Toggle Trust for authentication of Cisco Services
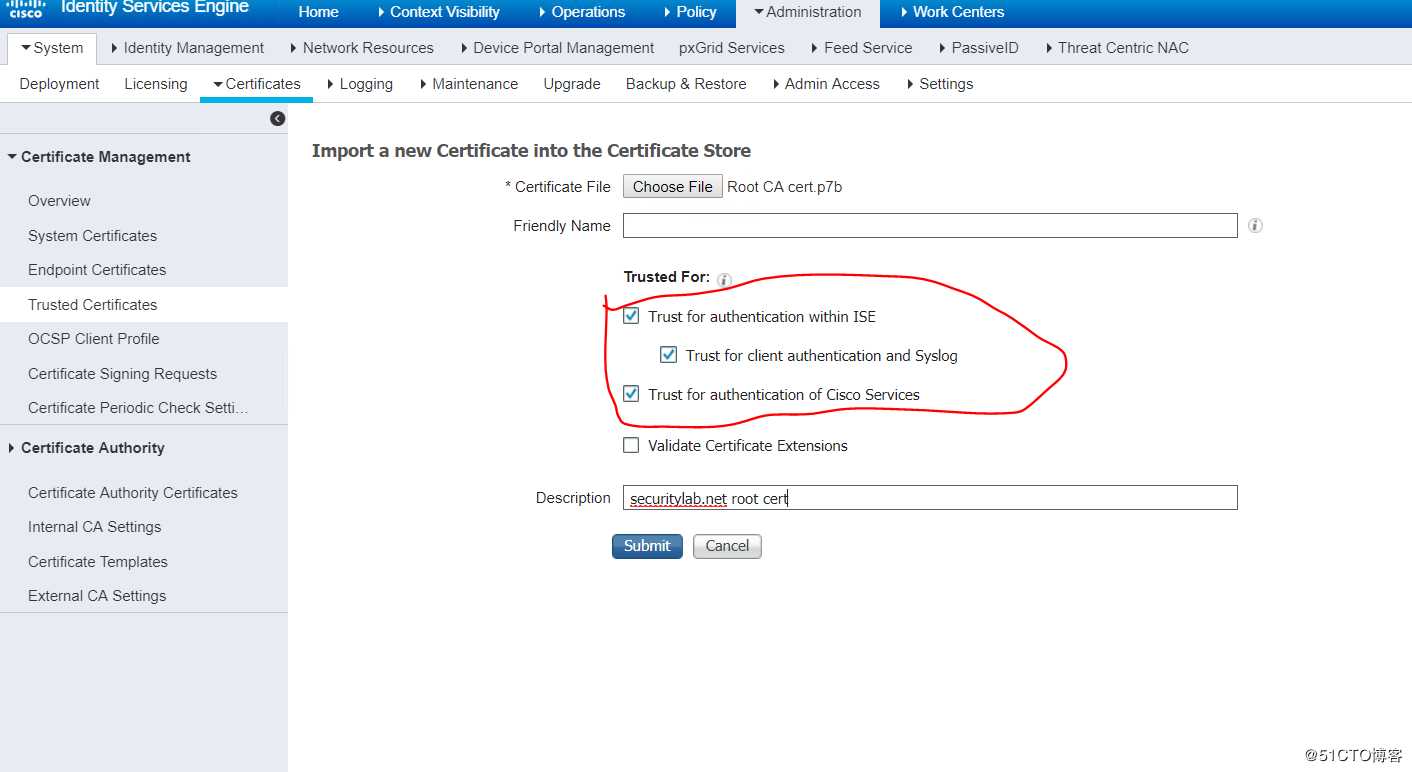The width and height of the screenshot is (1412, 772). 631,394
